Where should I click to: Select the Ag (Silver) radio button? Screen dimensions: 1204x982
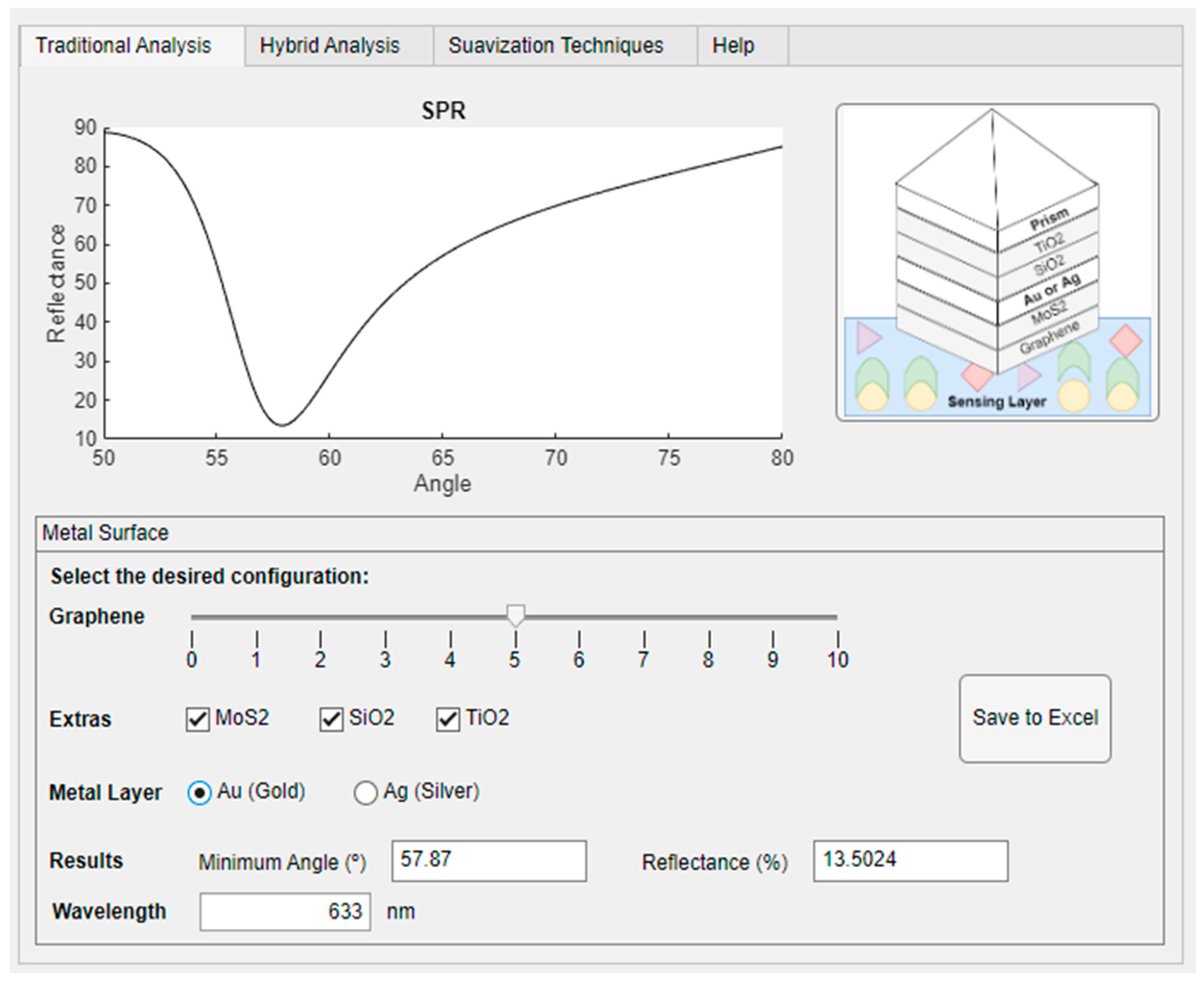(365, 792)
